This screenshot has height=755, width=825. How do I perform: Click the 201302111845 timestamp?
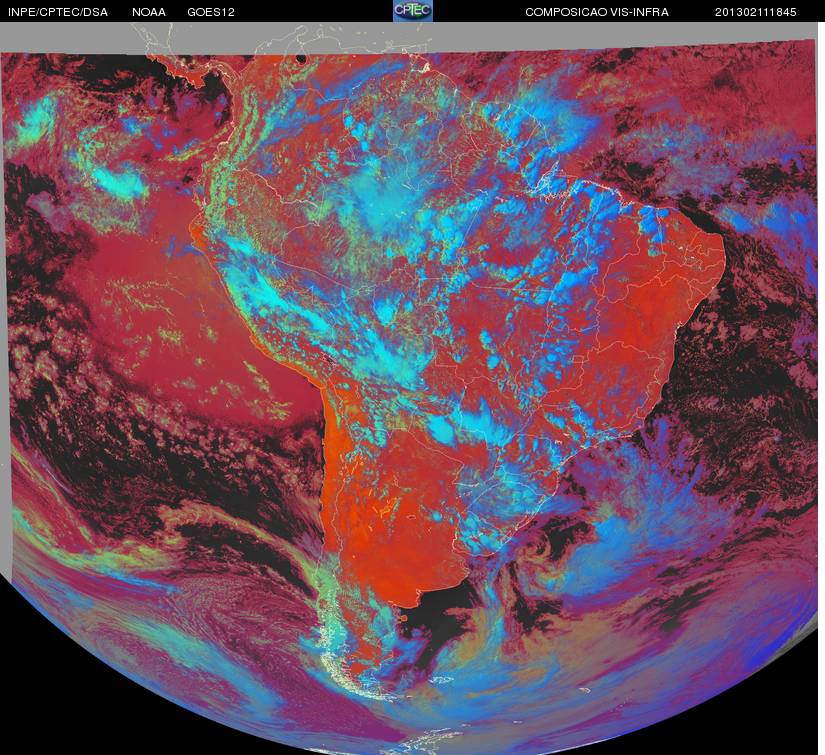[x=756, y=12]
